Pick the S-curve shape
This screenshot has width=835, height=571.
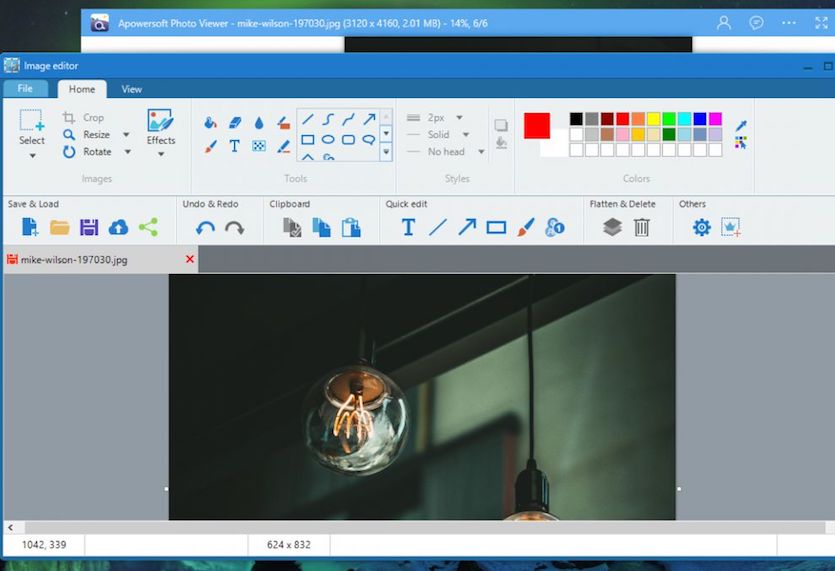pos(328,119)
